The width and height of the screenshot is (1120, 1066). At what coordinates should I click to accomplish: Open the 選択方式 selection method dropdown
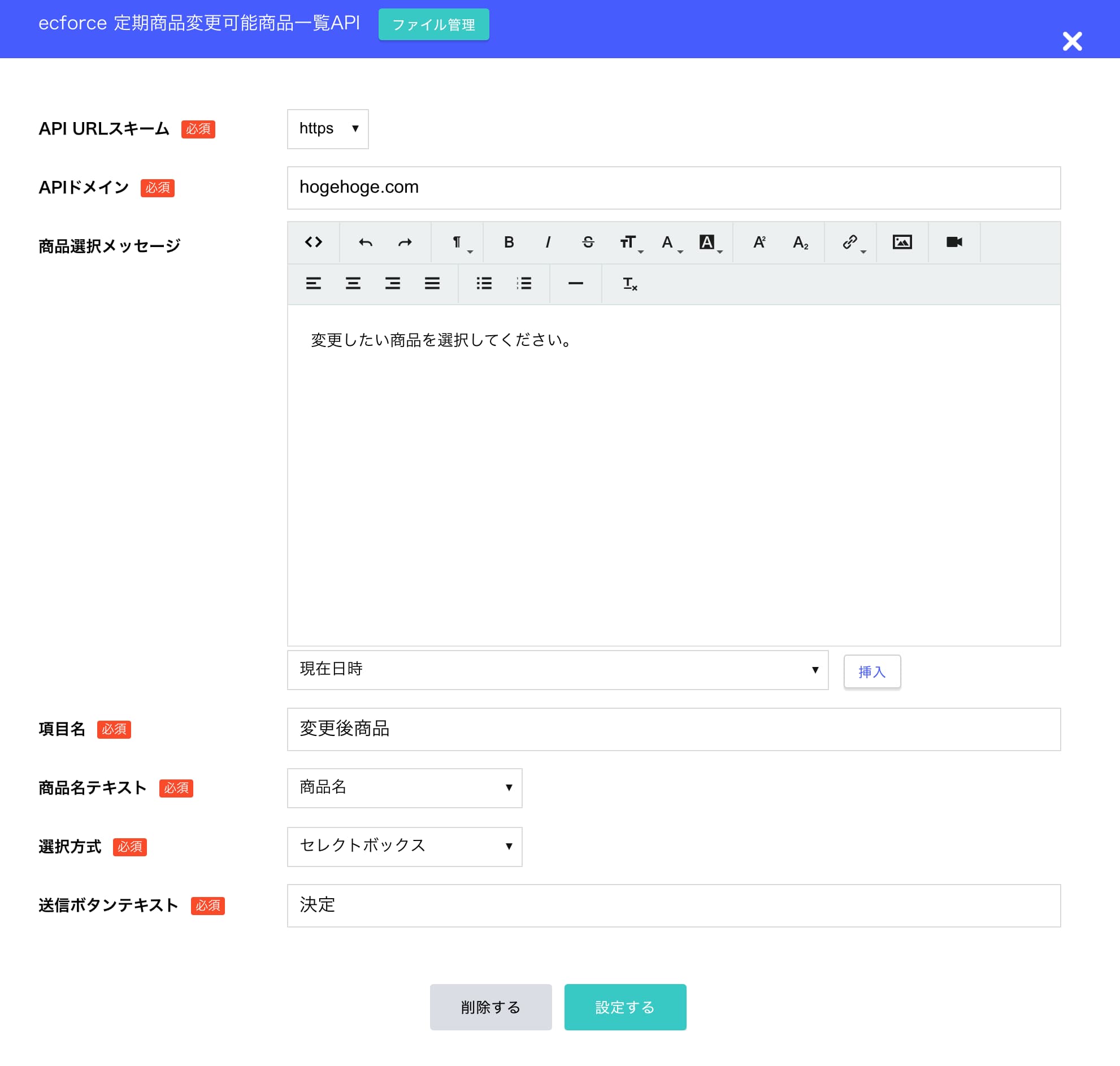click(404, 847)
